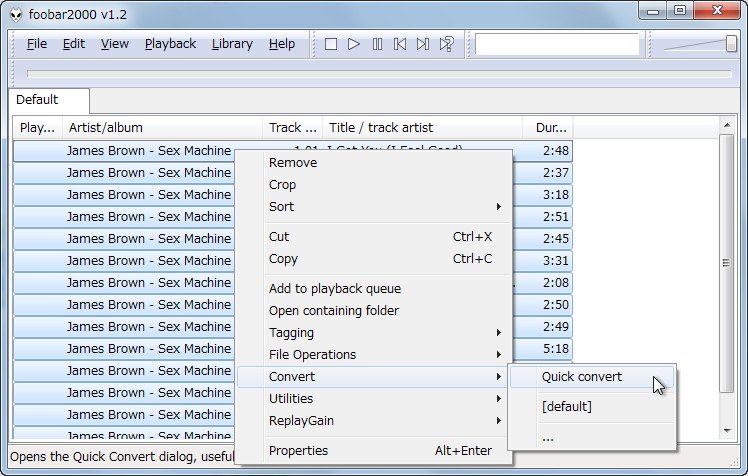Select the track with duration 2:37
This screenshot has width=748, height=476.
[293, 173]
